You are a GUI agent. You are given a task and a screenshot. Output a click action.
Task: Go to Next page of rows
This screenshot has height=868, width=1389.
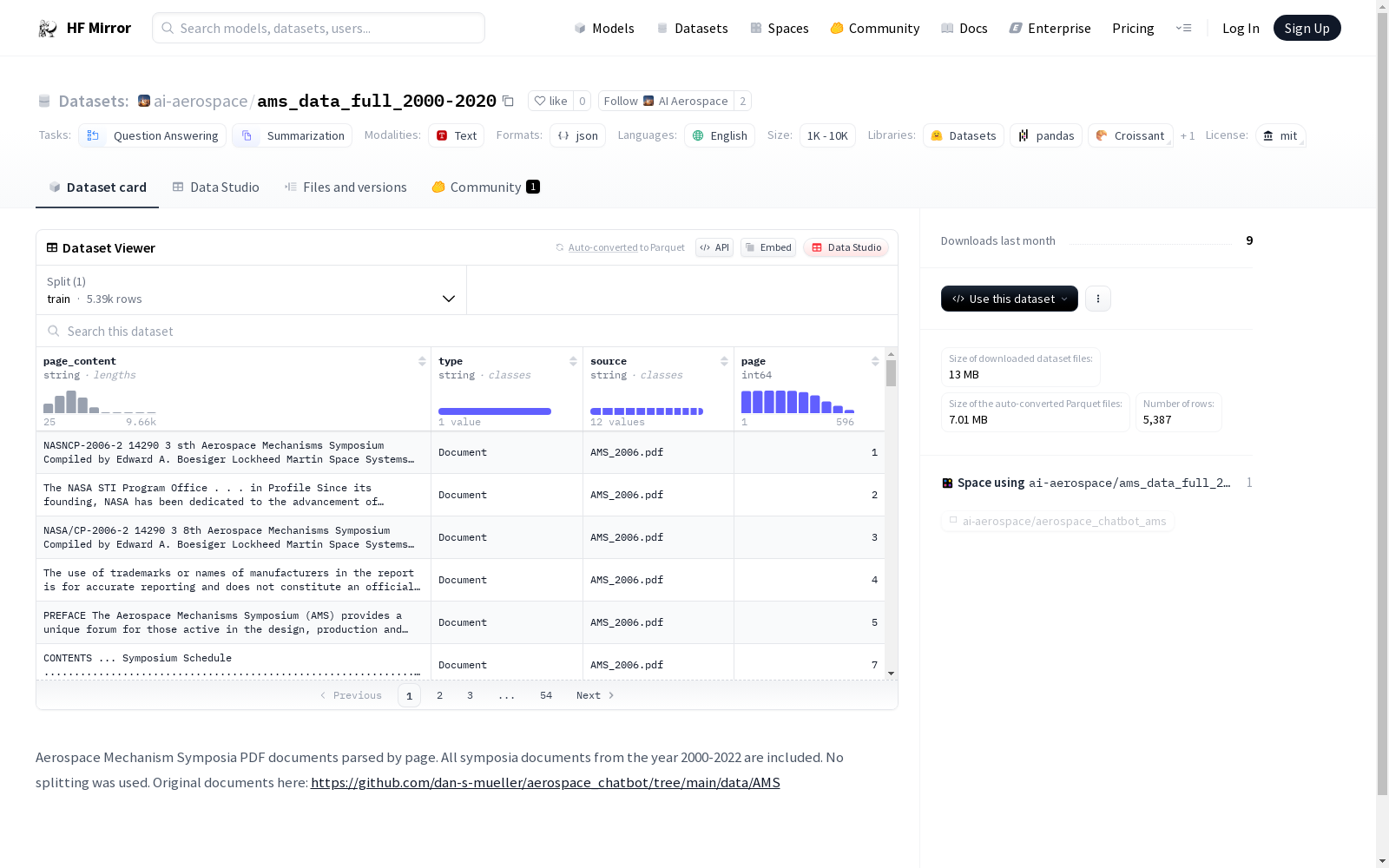(x=596, y=695)
